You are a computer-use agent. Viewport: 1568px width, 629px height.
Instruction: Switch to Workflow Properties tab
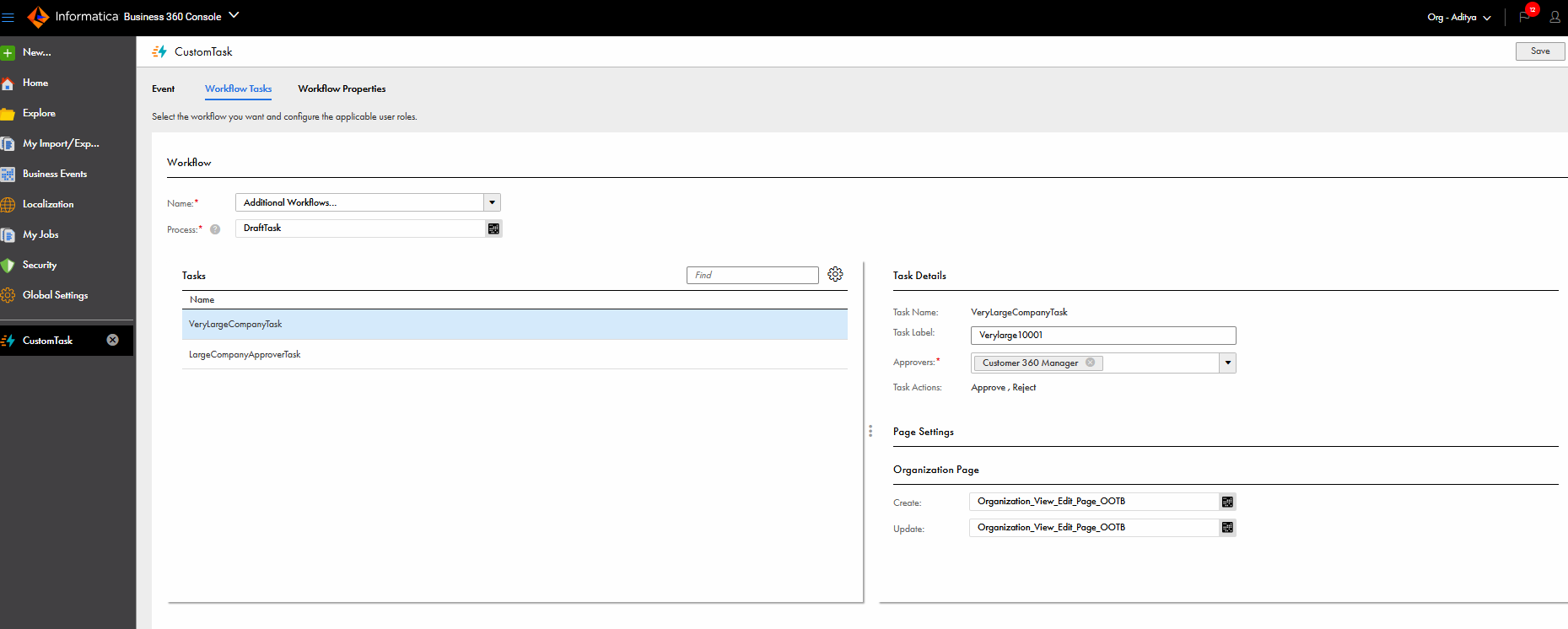[342, 89]
